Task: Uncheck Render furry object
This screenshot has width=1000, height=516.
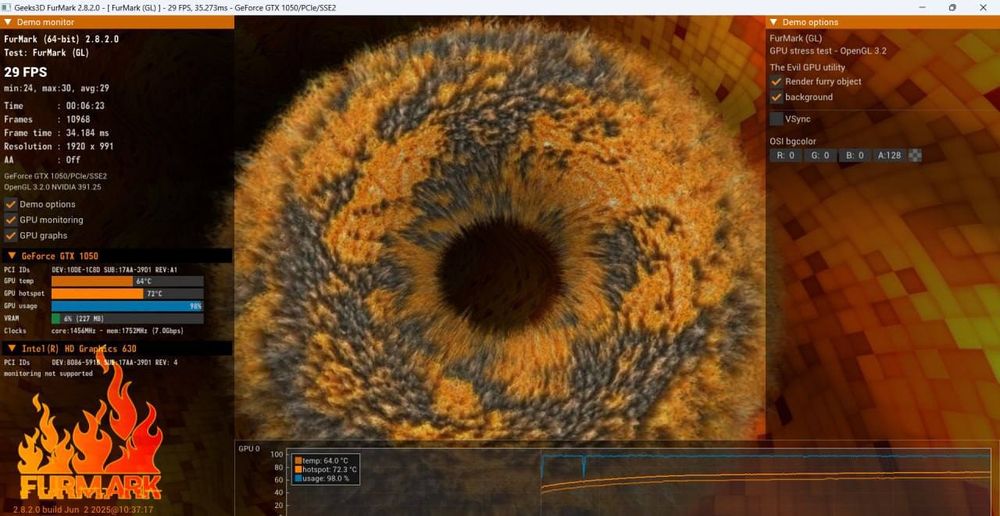Action: pyautogui.click(x=776, y=82)
